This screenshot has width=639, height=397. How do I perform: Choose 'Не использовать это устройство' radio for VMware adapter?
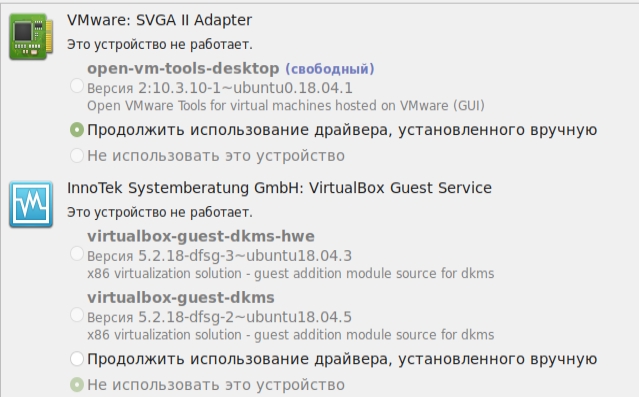77,156
